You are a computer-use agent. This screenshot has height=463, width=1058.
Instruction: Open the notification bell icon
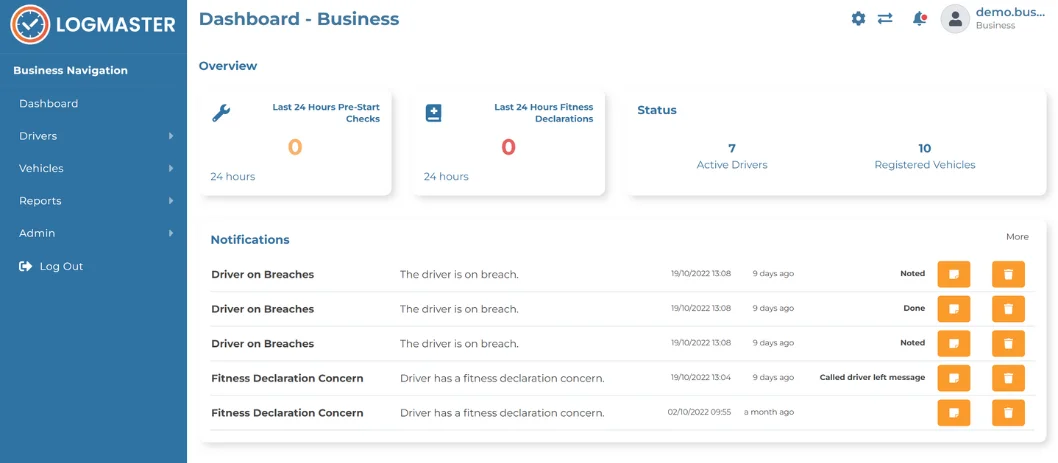[919, 19]
